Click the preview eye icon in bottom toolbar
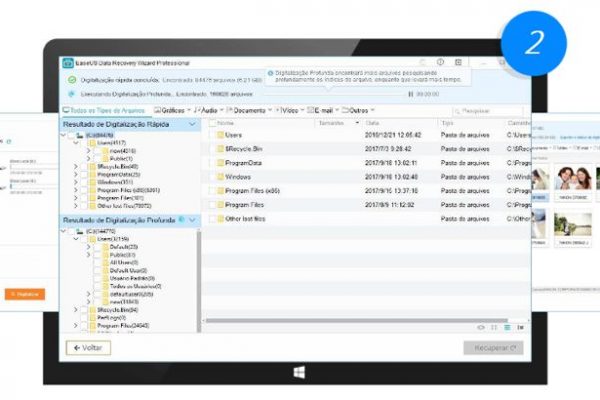This screenshot has width=600, height=400. (x=481, y=326)
